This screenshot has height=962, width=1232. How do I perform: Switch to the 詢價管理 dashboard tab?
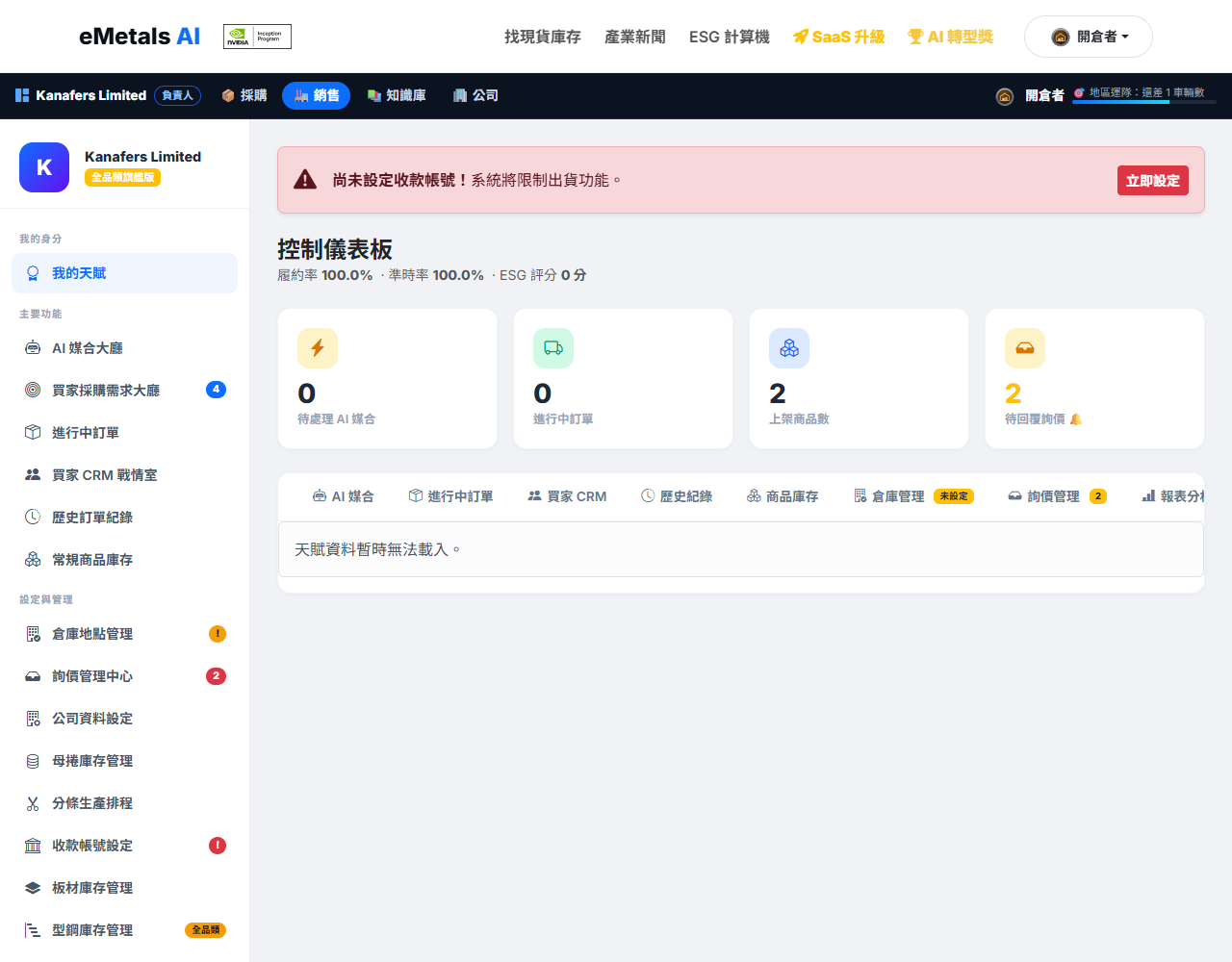(1057, 496)
